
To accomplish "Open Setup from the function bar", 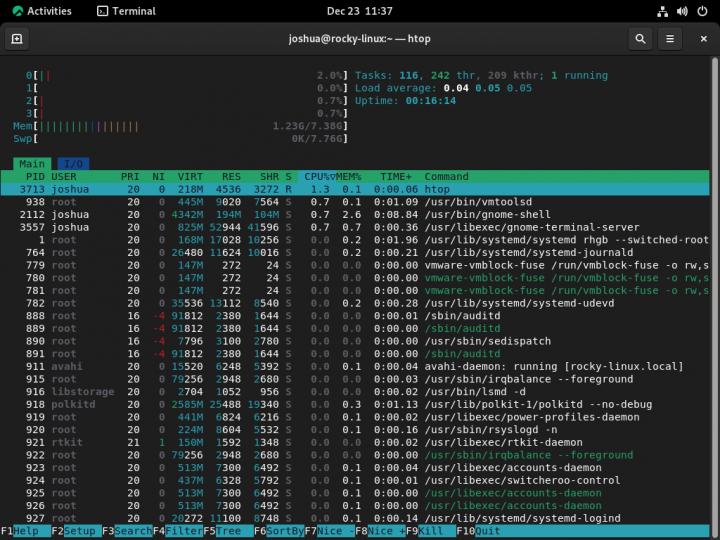I will coord(79,531).
